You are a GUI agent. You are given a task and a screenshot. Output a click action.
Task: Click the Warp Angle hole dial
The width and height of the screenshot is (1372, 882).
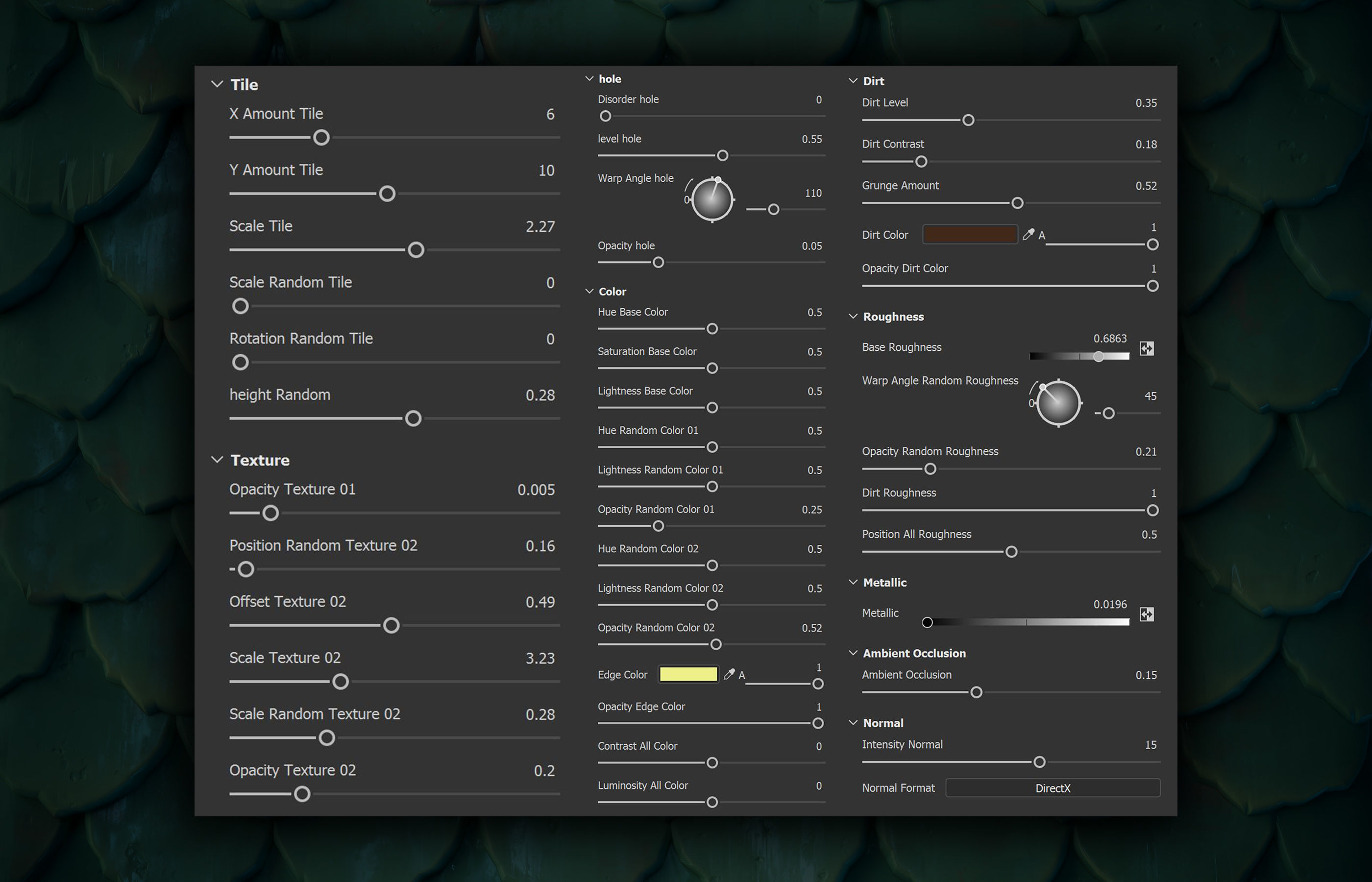(x=712, y=199)
